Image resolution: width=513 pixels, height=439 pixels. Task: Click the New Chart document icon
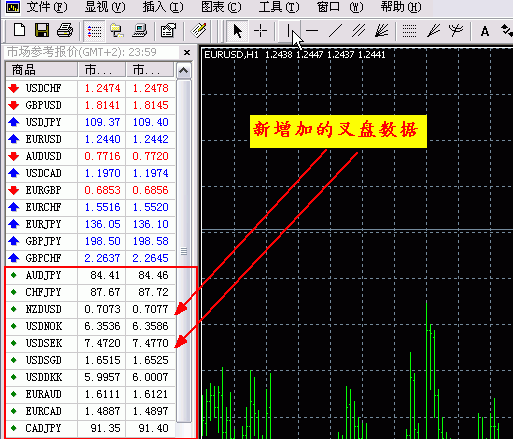click(19, 31)
